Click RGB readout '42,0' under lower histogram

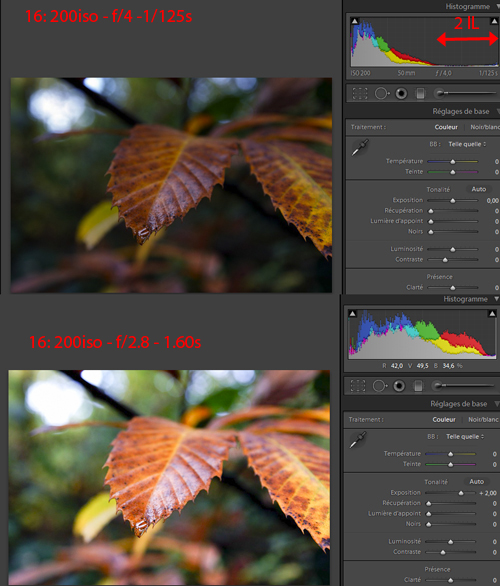tap(397, 366)
